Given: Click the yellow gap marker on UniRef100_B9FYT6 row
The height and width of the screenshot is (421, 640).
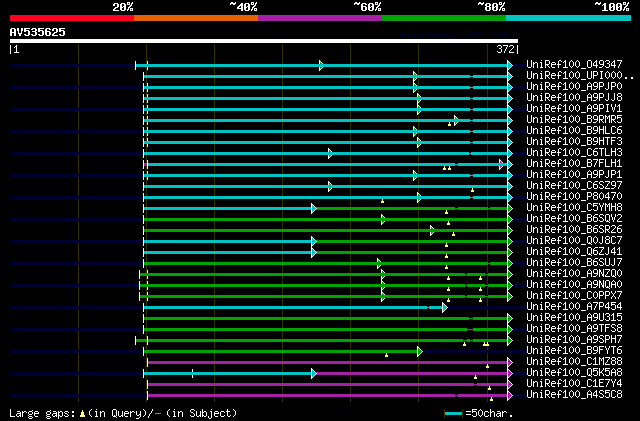Looking at the screenshot, I should click(387, 355).
